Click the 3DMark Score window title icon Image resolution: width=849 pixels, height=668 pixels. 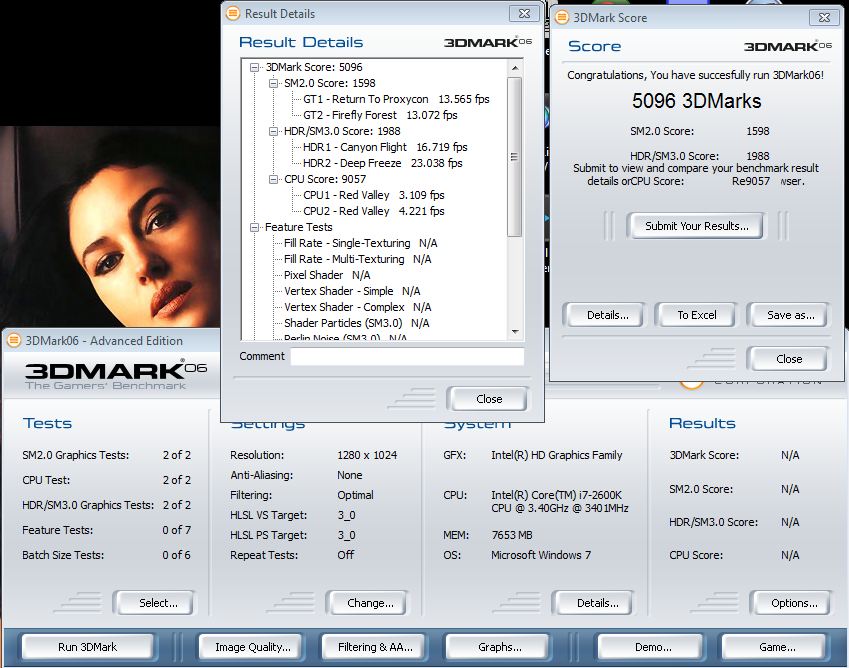click(562, 17)
